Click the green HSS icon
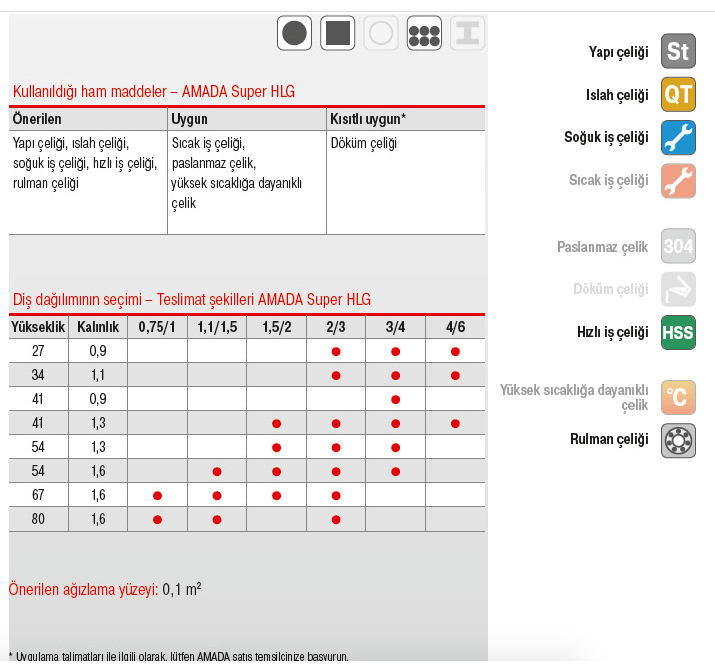This screenshot has height=668, width=715. 679,332
